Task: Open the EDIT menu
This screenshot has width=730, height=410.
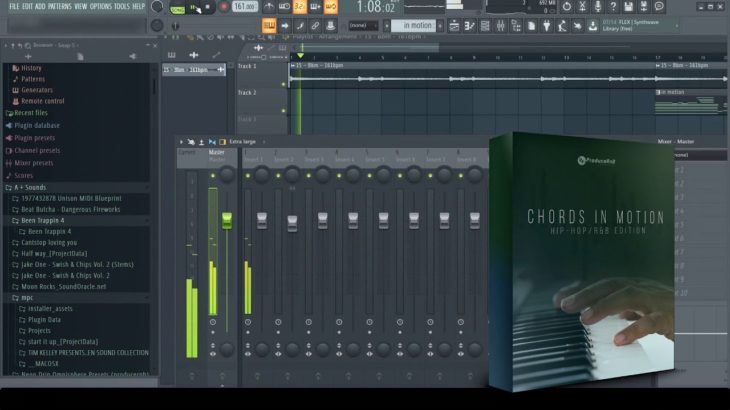Action: (27, 7)
